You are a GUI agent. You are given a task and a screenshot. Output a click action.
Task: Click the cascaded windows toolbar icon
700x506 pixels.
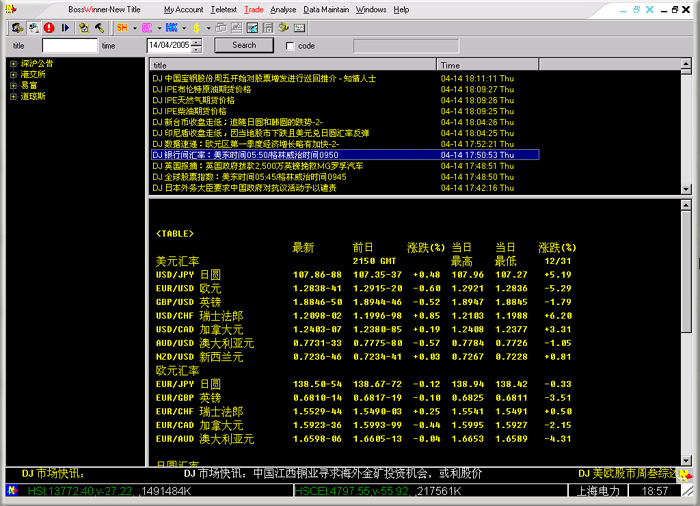tap(221, 28)
